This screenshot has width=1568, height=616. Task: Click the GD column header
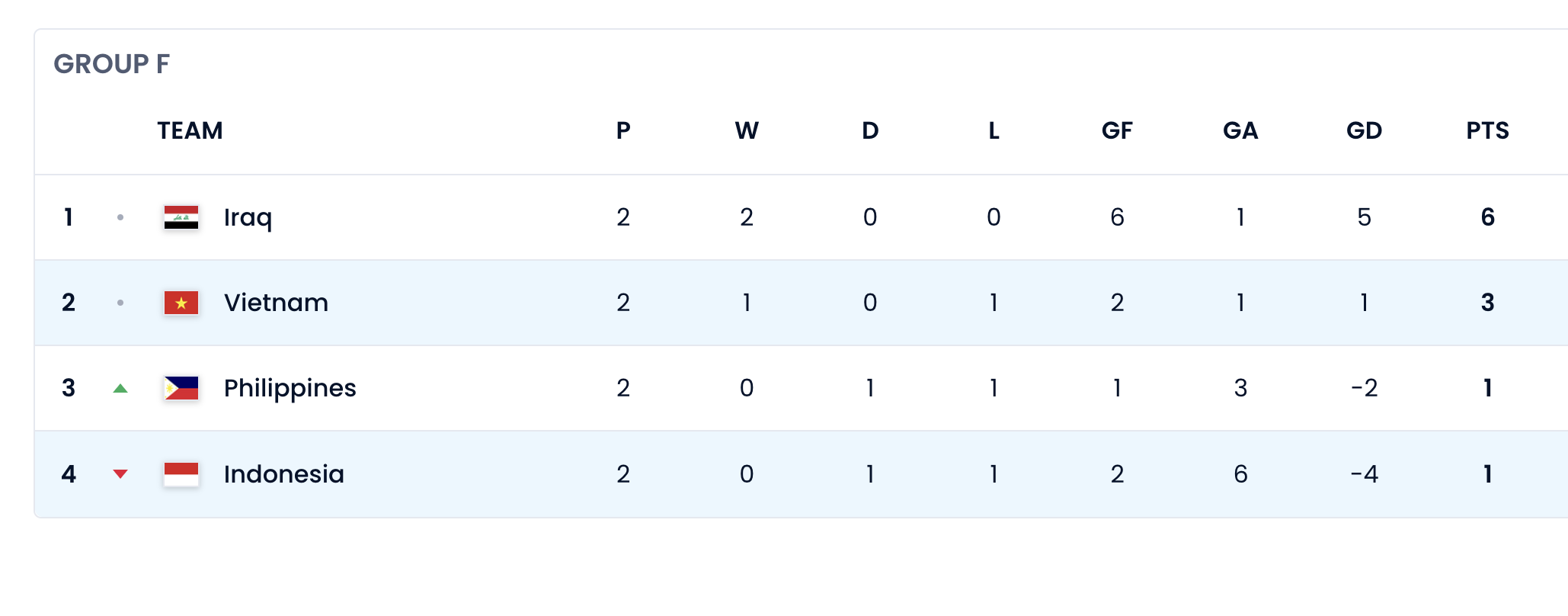1364,130
